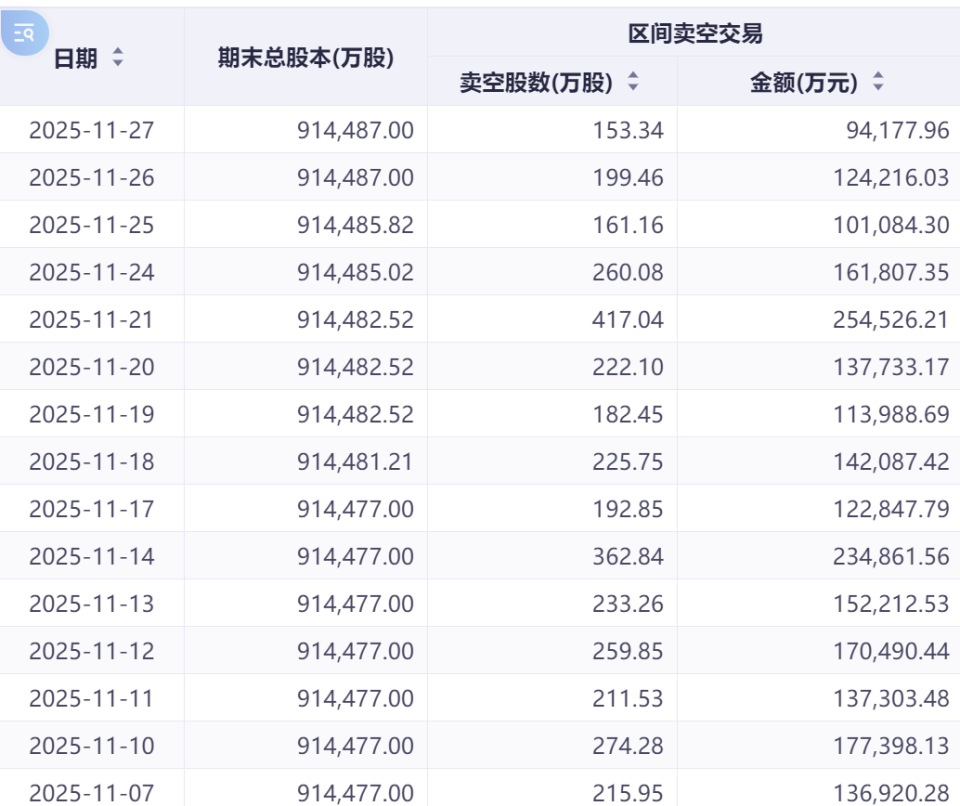Select the 94,177.96 amount cell
The image size is (960, 806).
pos(898,130)
